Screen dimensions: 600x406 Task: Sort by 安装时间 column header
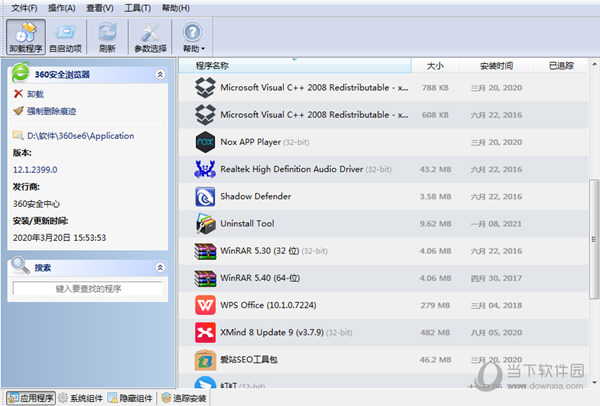pos(496,65)
